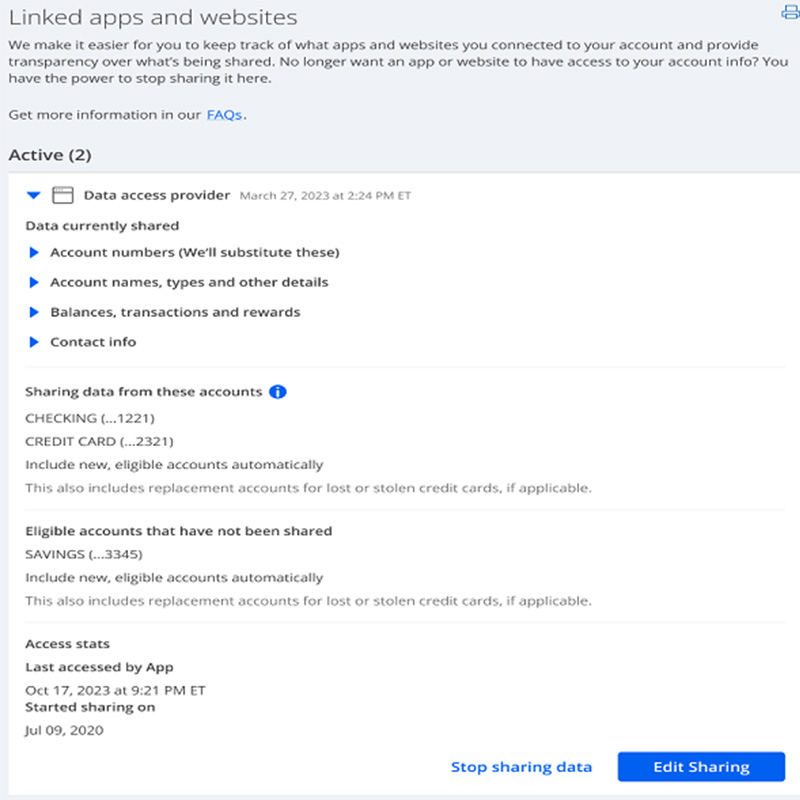Expand the Account numbers disclosure arrow
The height and width of the screenshot is (800, 800).
[x=34, y=252]
